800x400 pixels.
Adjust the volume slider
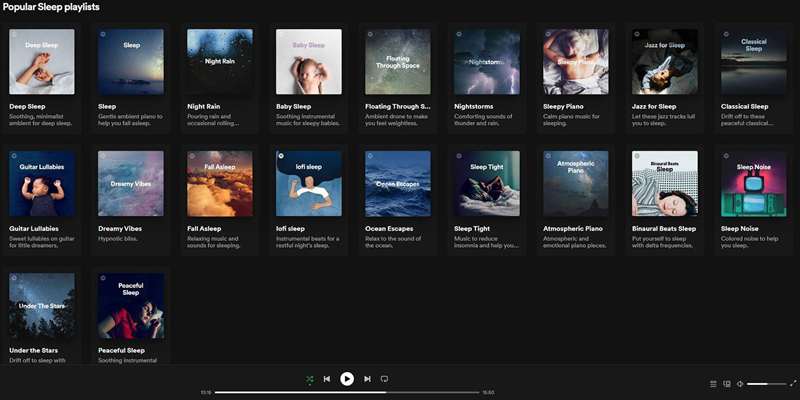[x=766, y=384]
